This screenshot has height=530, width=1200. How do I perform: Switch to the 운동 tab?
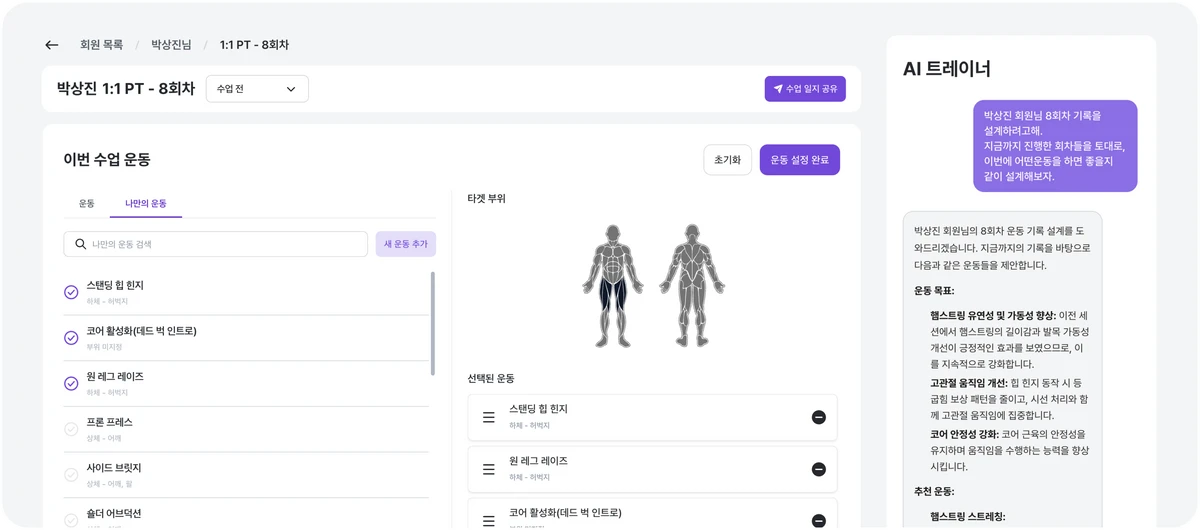(x=87, y=203)
